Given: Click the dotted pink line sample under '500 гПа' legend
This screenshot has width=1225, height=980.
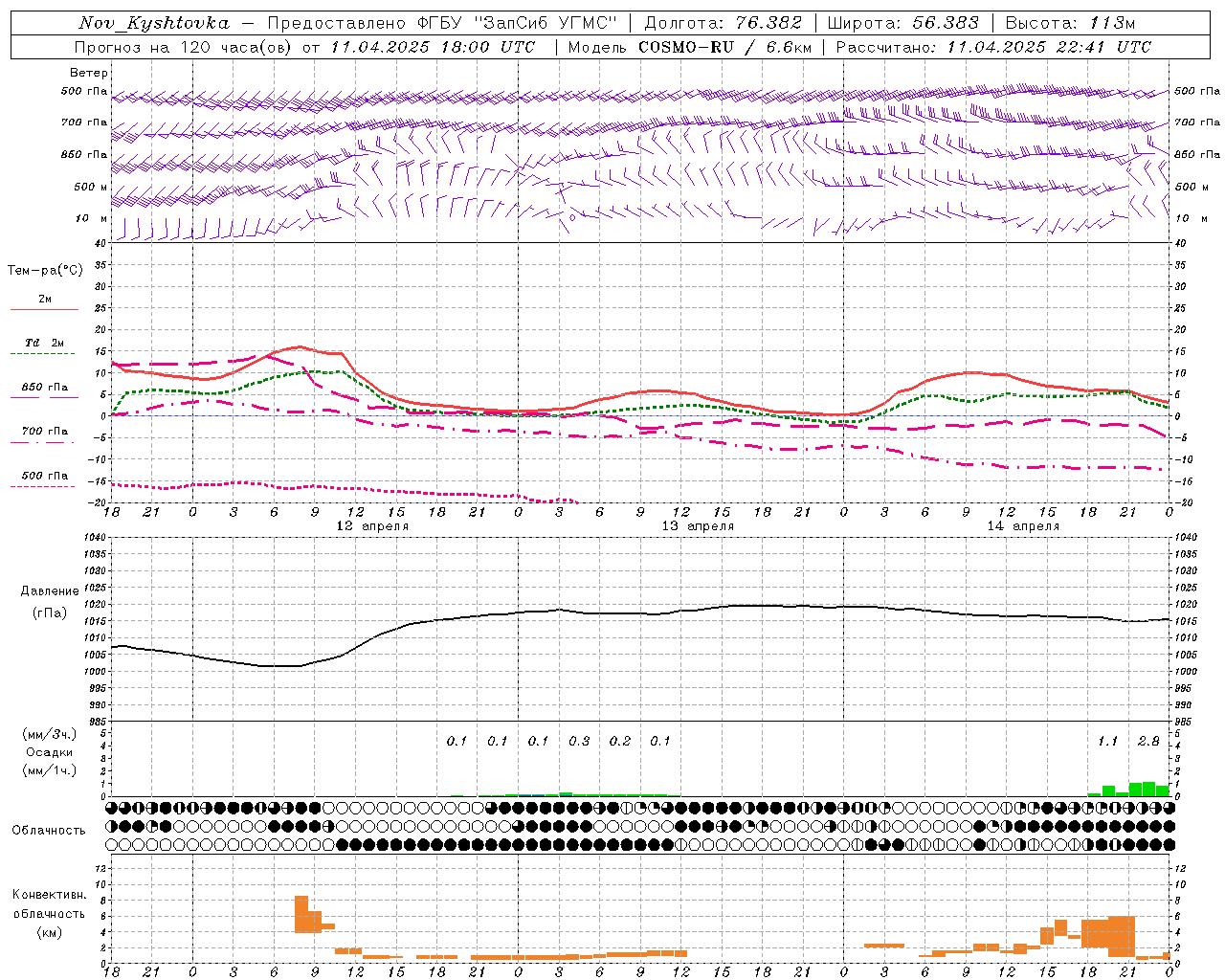Looking at the screenshot, I should point(42,486).
